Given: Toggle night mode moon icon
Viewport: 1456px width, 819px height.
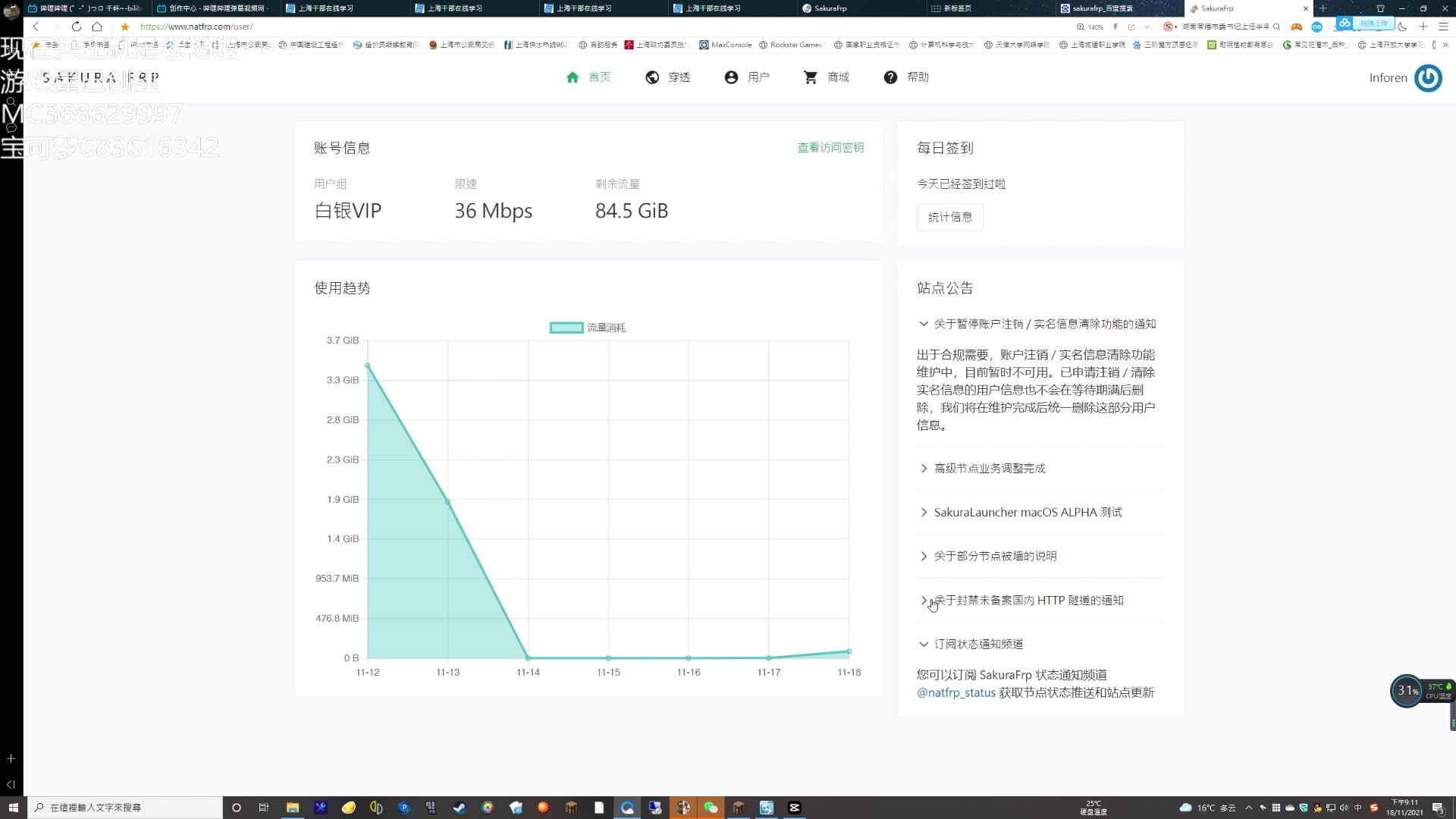Looking at the screenshot, I should tap(1402, 27).
